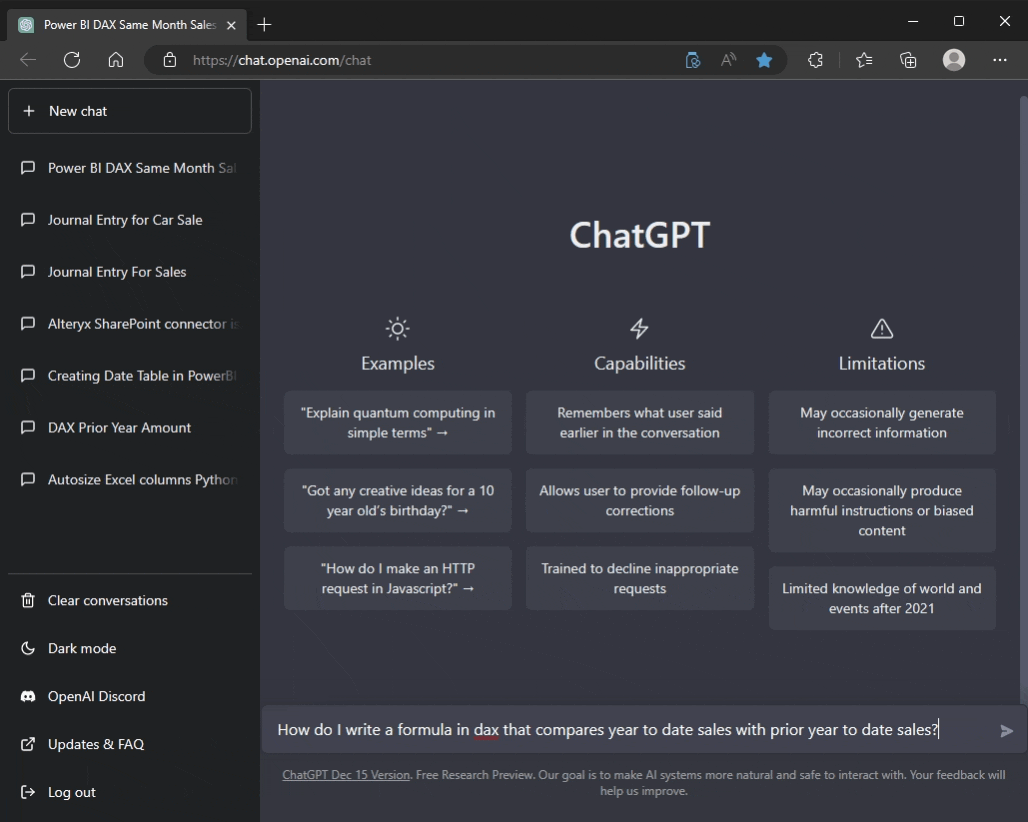Click the site lock icon for permissions
Image resolution: width=1028 pixels, height=822 pixels.
170,60
